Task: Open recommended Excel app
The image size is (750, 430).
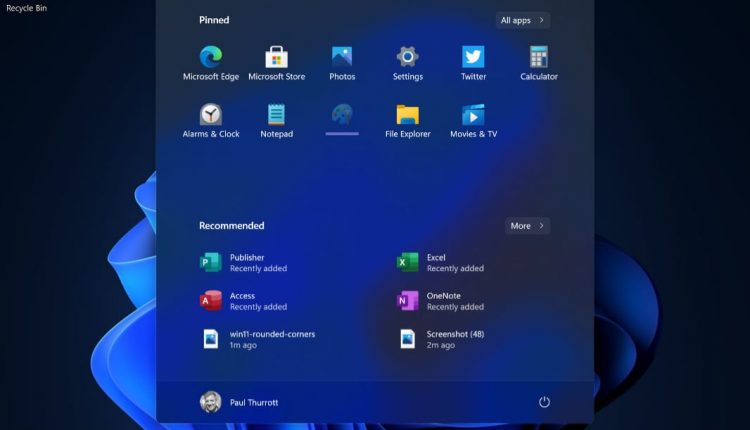Action: [441, 263]
